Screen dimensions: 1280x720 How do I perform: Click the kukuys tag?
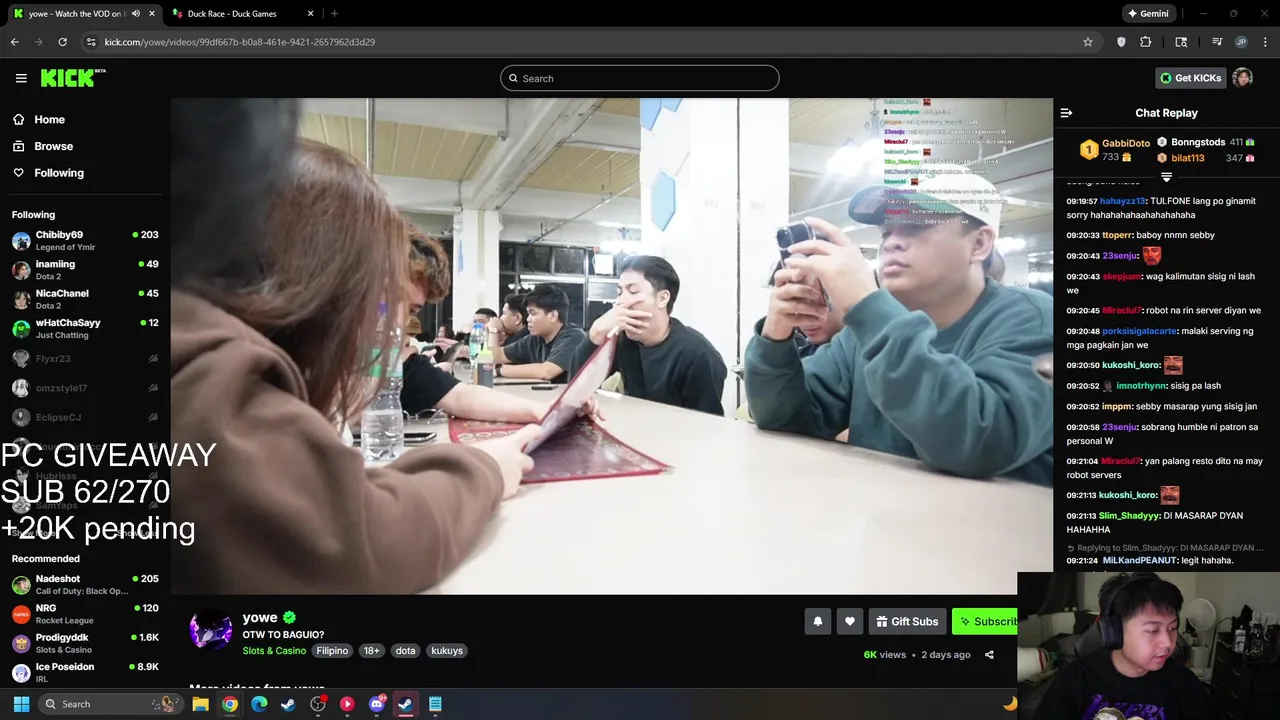(x=447, y=651)
